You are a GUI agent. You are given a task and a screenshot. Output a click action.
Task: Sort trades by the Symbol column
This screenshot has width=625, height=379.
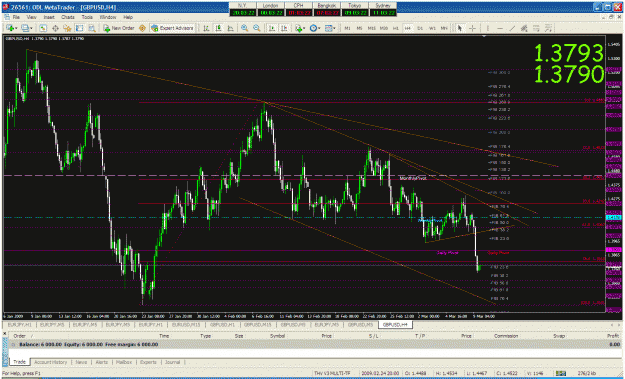[x=277, y=336]
